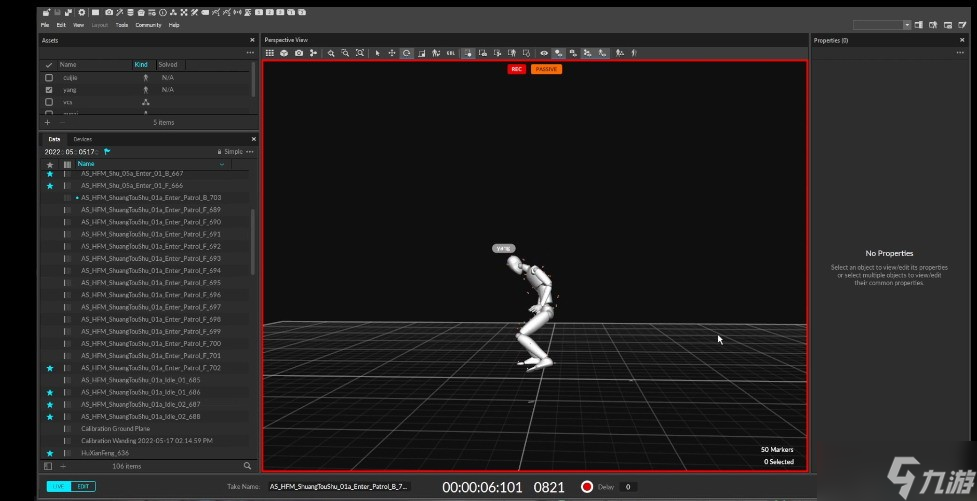Check the vcs asset checkbox
This screenshot has height=501, width=977.
point(49,102)
